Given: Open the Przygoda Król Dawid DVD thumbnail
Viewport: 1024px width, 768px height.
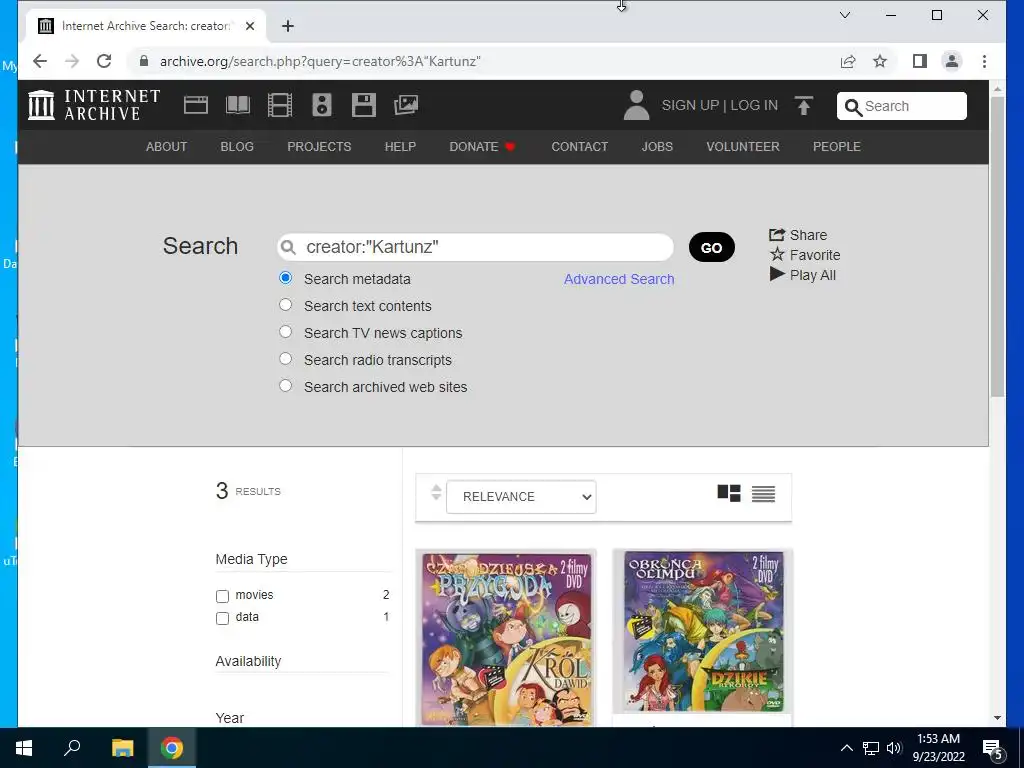Looking at the screenshot, I should [x=506, y=639].
